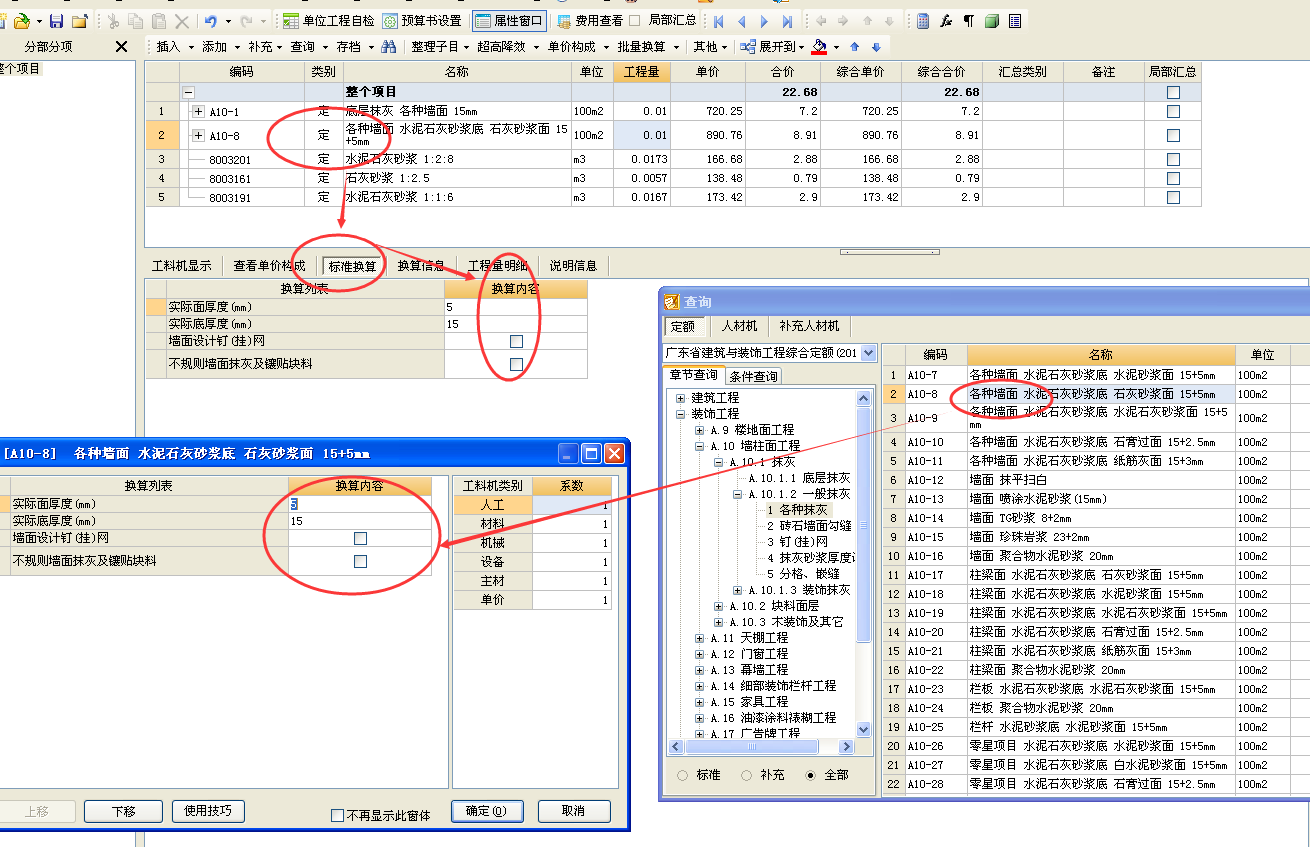Open the 整理子目 dropdown
Image resolution: width=1310 pixels, height=847 pixels.
(x=440, y=46)
